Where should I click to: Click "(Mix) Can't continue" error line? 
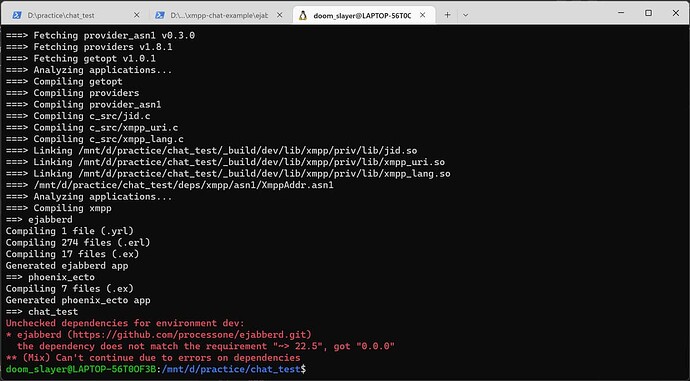pyautogui.click(x=153, y=357)
